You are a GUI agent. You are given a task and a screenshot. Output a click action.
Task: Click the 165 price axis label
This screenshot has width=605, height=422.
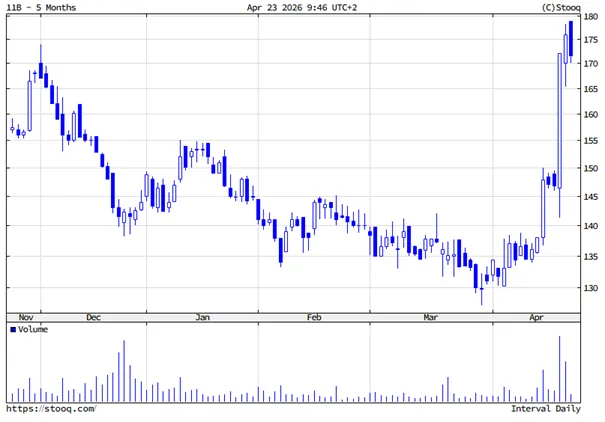[x=591, y=89]
